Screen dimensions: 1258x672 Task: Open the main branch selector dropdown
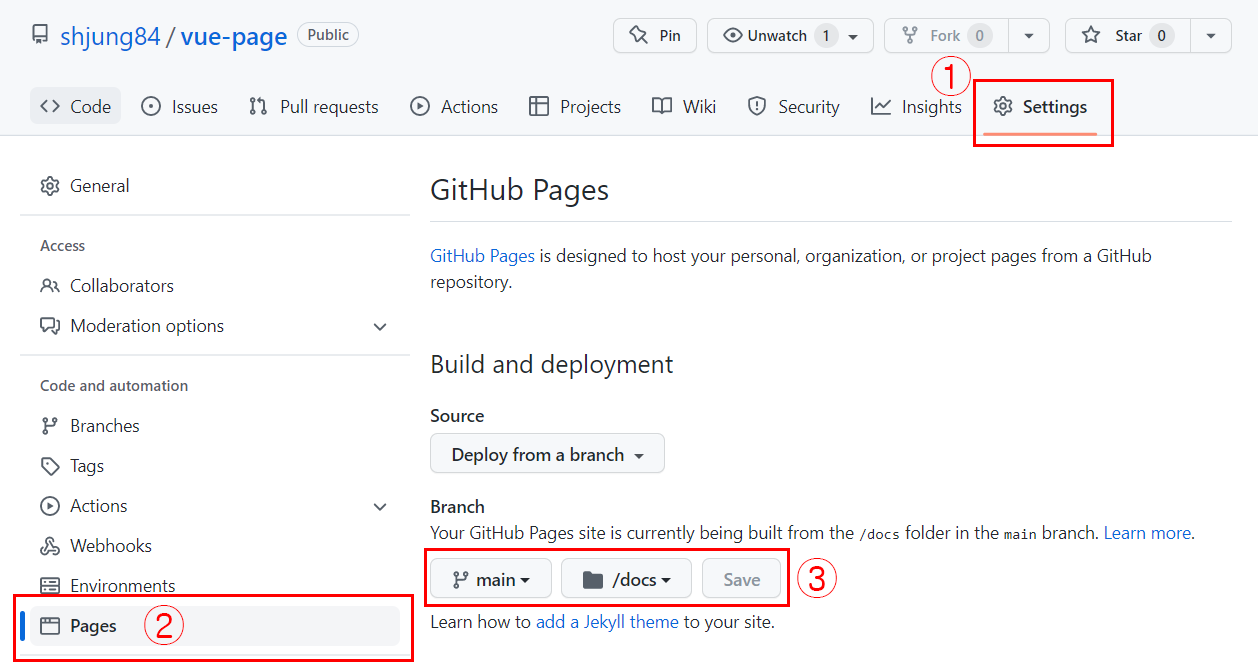point(491,579)
